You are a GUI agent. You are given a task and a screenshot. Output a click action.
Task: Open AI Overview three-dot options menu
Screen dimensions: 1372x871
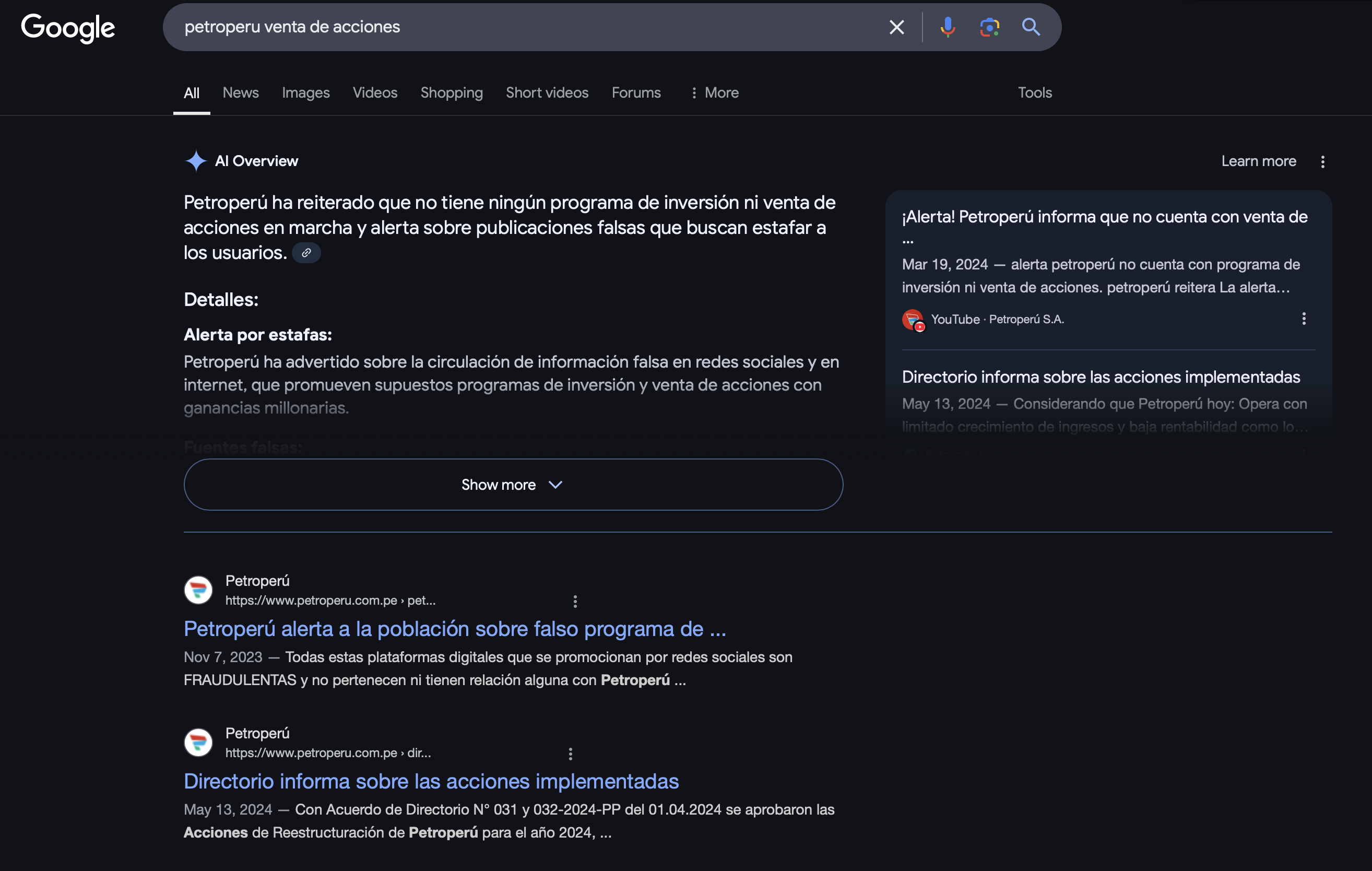pos(1322,162)
